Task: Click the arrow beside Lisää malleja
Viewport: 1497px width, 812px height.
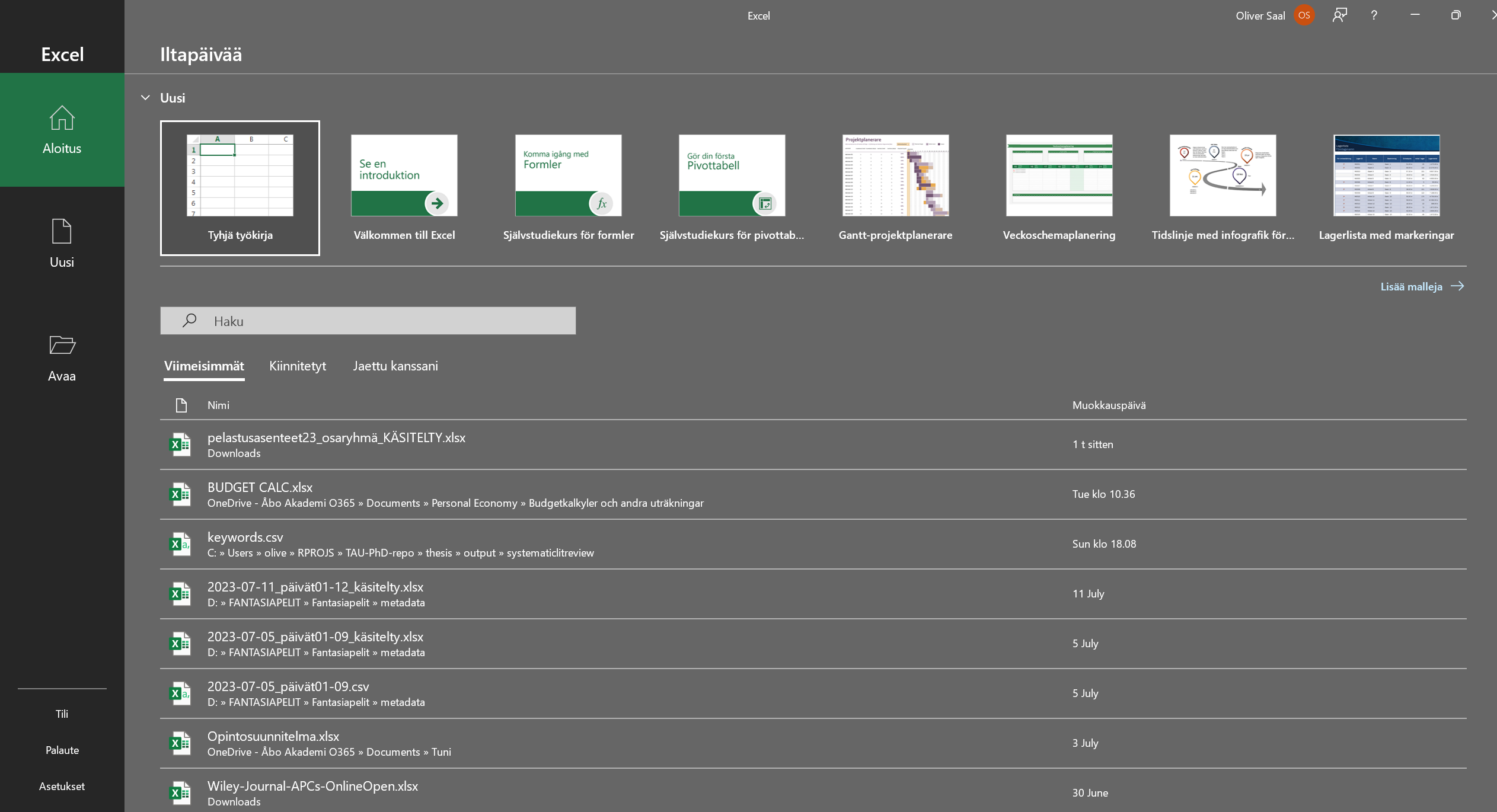Action: pyautogui.click(x=1457, y=286)
